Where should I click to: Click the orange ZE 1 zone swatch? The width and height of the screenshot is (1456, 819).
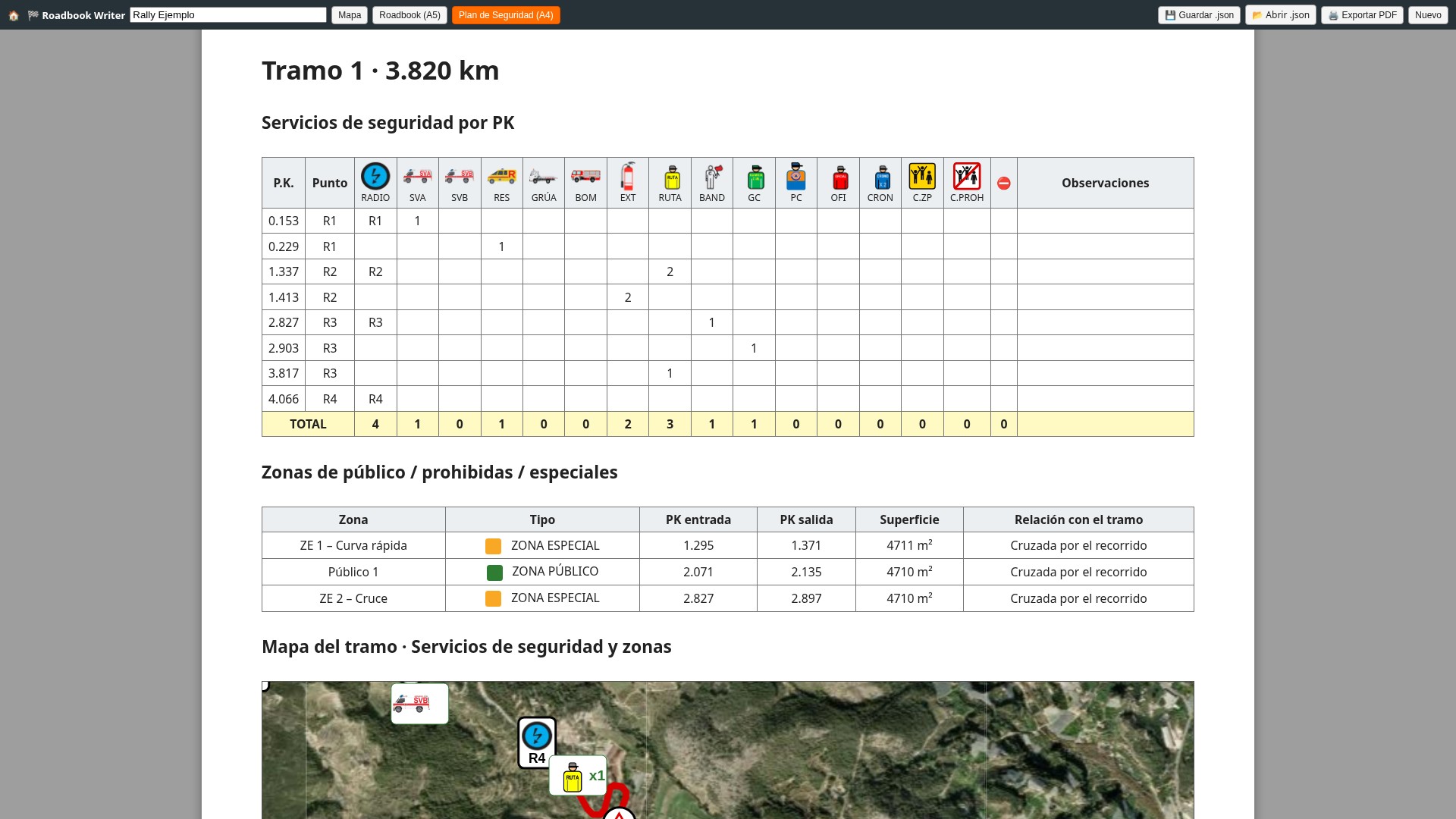point(493,546)
